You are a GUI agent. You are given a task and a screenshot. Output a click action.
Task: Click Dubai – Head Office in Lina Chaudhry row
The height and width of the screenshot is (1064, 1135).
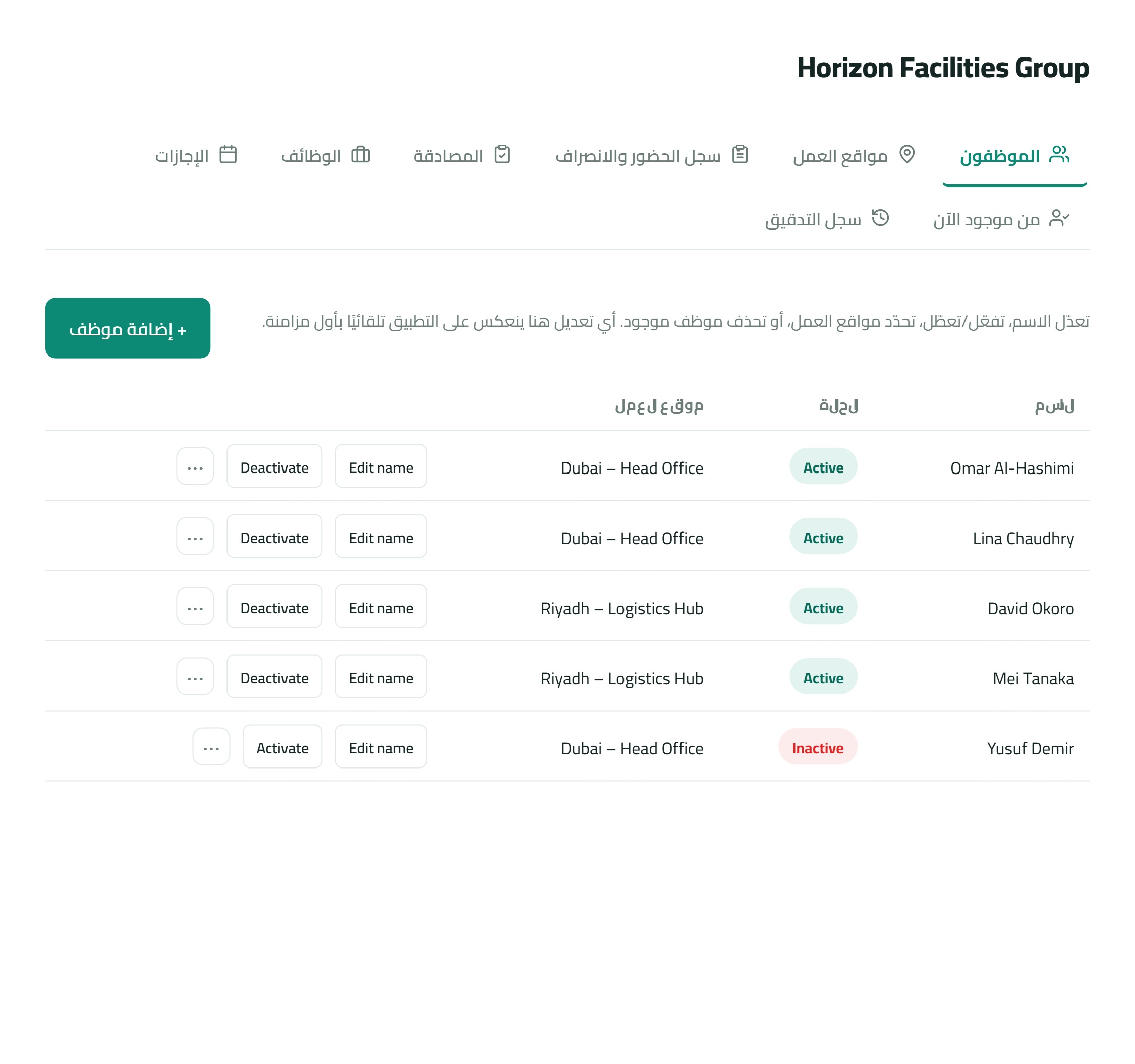[x=633, y=538]
